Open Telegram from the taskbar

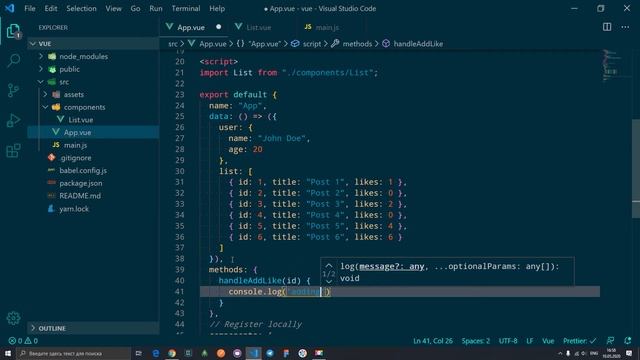[270, 353]
